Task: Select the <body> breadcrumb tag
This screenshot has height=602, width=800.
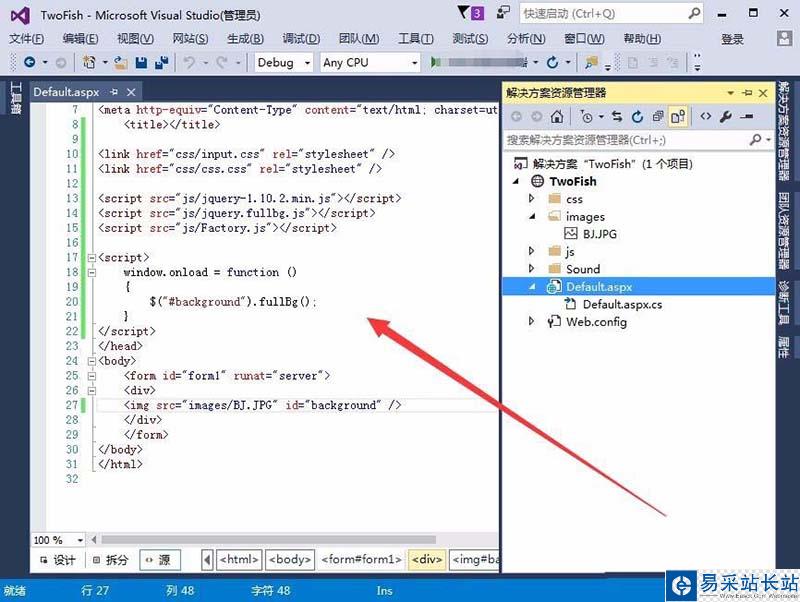Action: pos(290,560)
